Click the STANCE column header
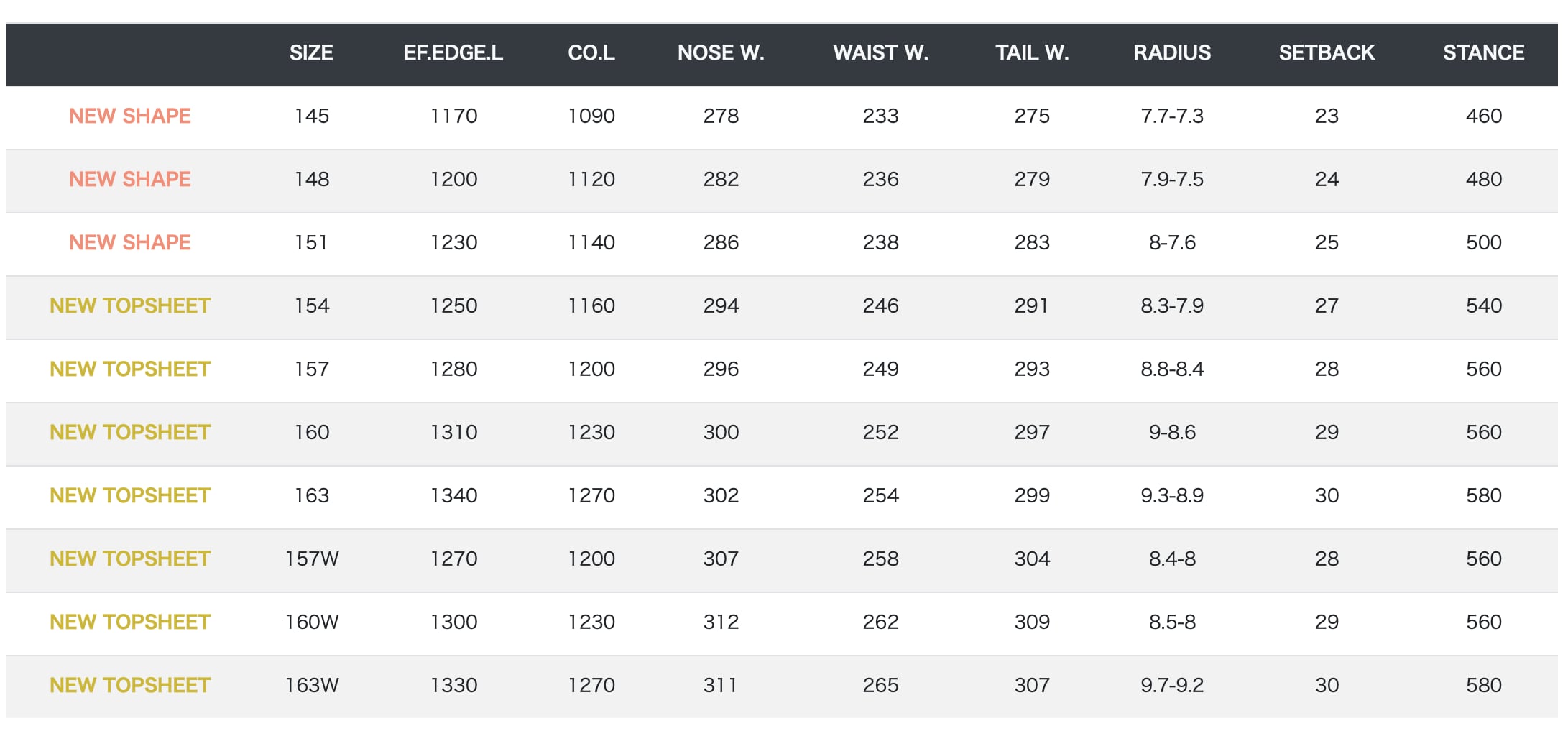The height and width of the screenshot is (749, 1568). pos(1483,53)
